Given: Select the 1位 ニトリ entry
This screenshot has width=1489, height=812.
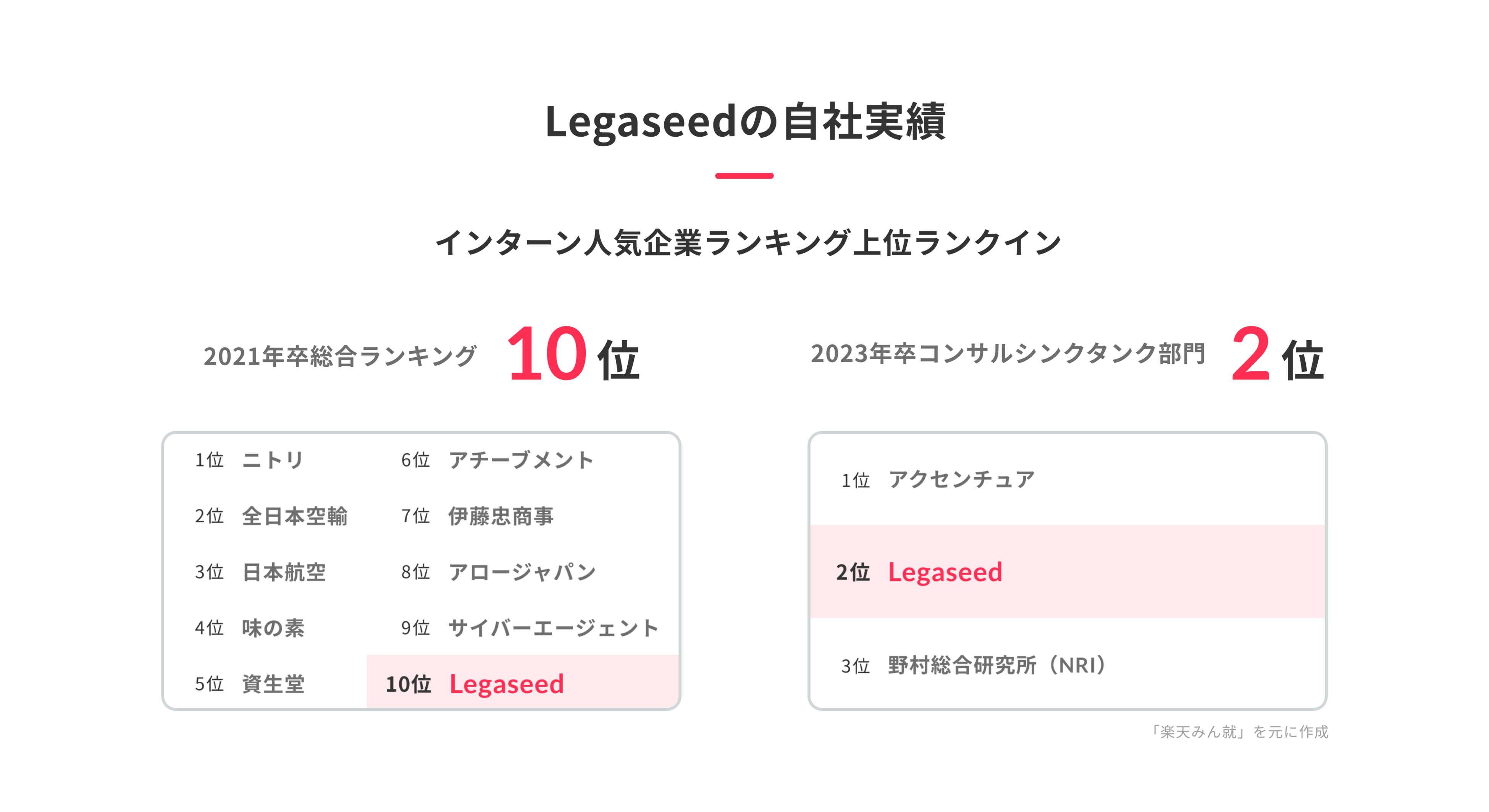Looking at the screenshot, I should tap(249, 460).
